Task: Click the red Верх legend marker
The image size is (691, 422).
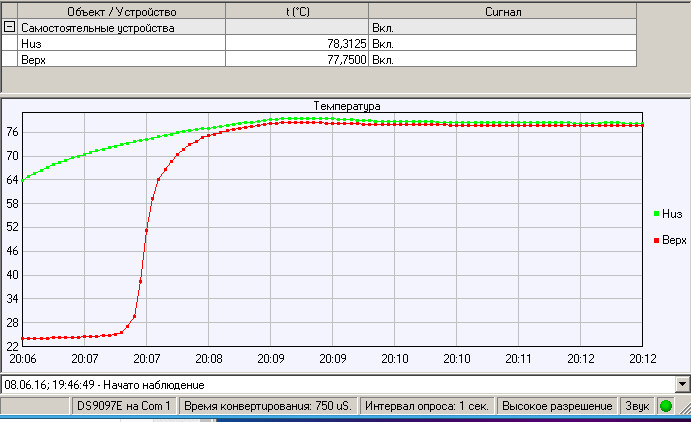Action: [x=655, y=240]
